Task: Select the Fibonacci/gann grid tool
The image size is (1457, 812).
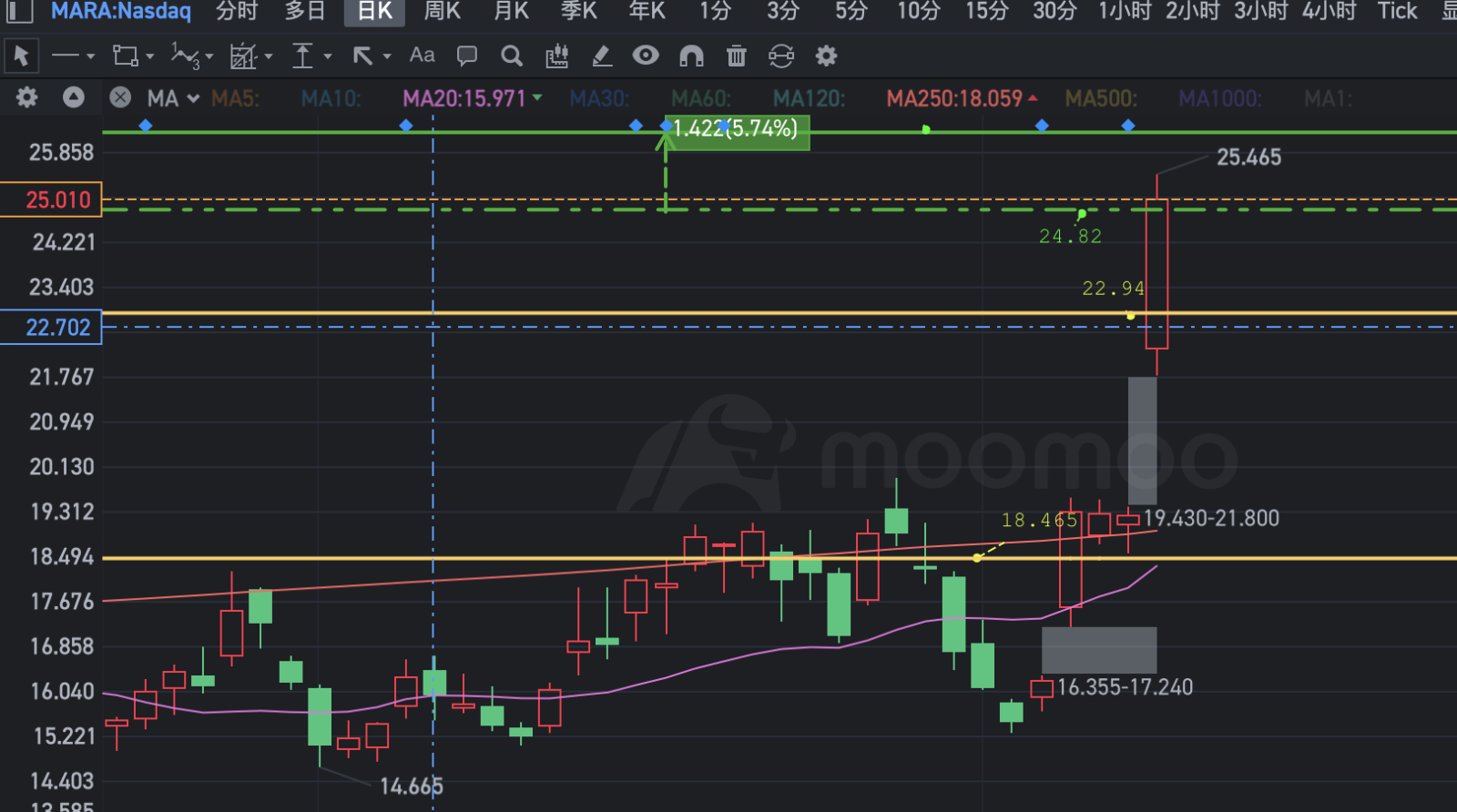Action: click(243, 56)
